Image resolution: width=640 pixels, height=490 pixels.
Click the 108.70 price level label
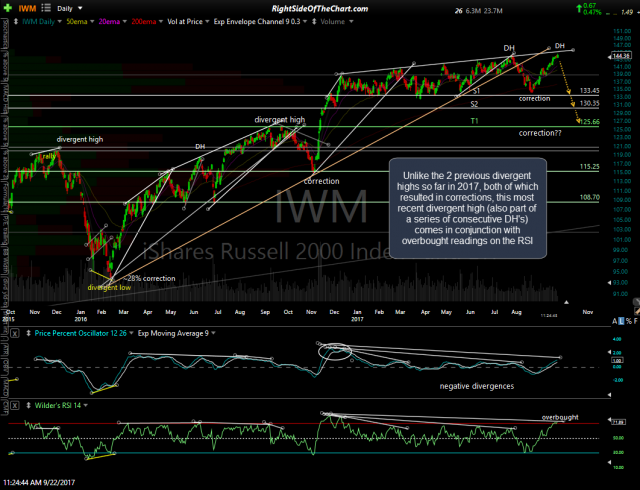589,197
